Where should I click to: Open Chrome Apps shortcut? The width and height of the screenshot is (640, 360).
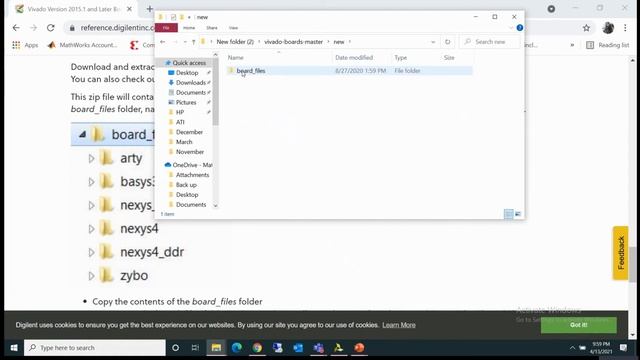(x=25, y=45)
